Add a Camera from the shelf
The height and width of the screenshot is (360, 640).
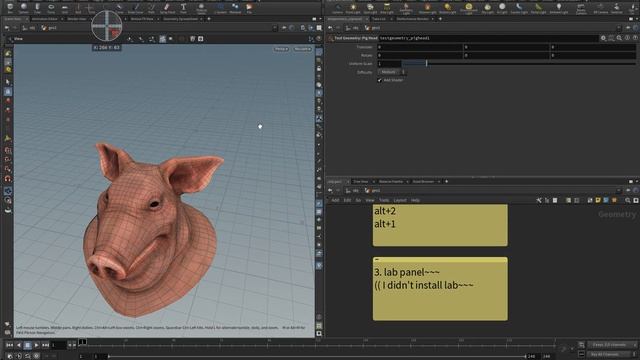[338, 8]
